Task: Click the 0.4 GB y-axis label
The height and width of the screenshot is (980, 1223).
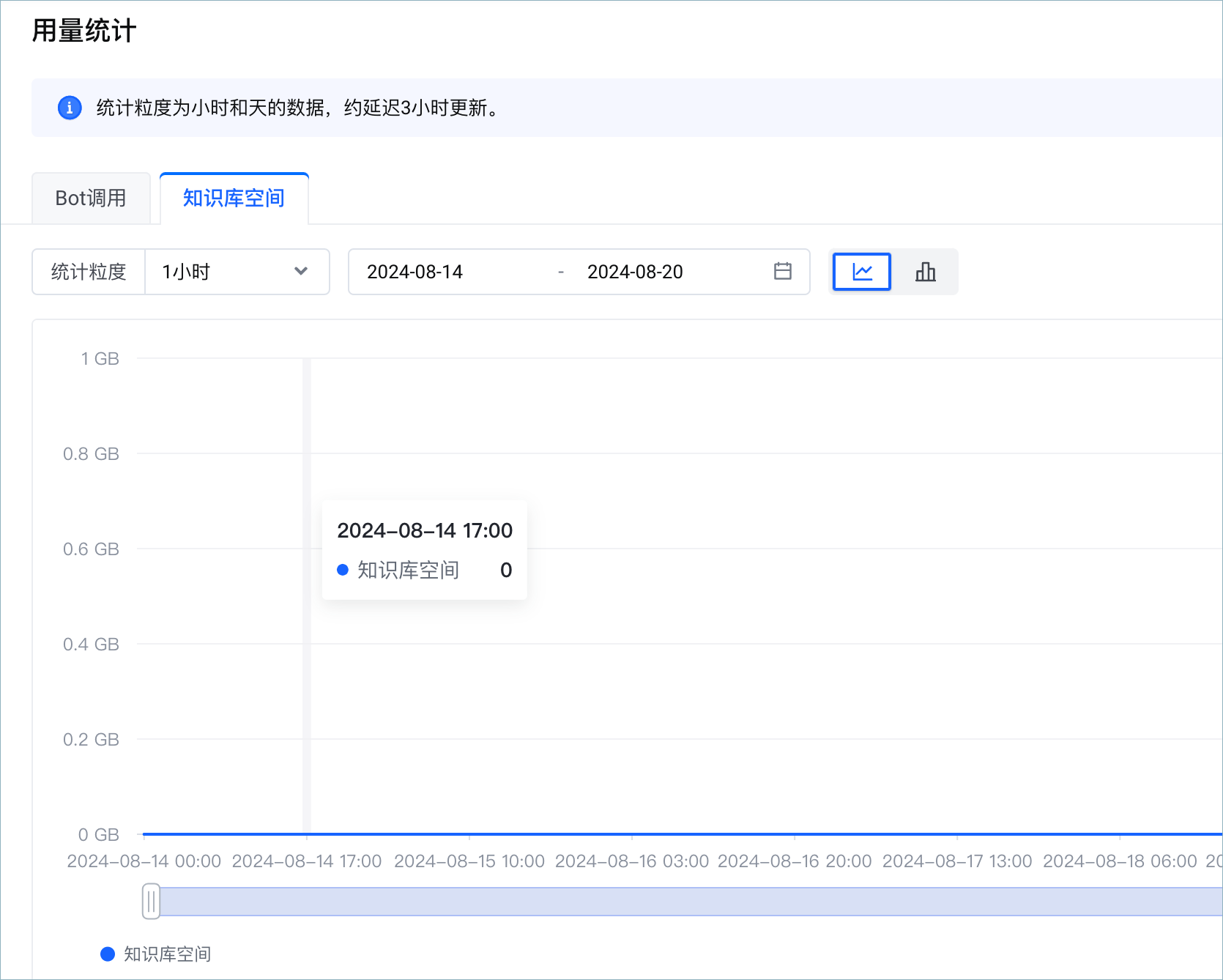Action: point(92,644)
